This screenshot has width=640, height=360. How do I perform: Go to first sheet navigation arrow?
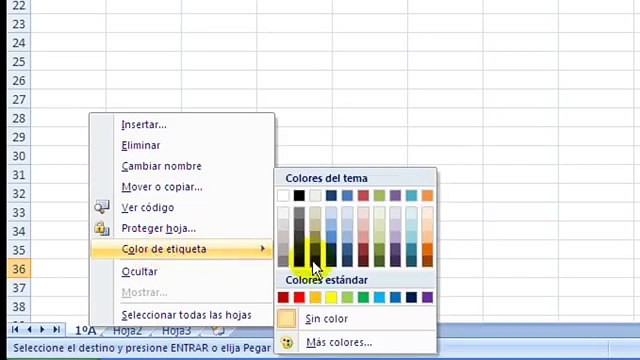16,329
